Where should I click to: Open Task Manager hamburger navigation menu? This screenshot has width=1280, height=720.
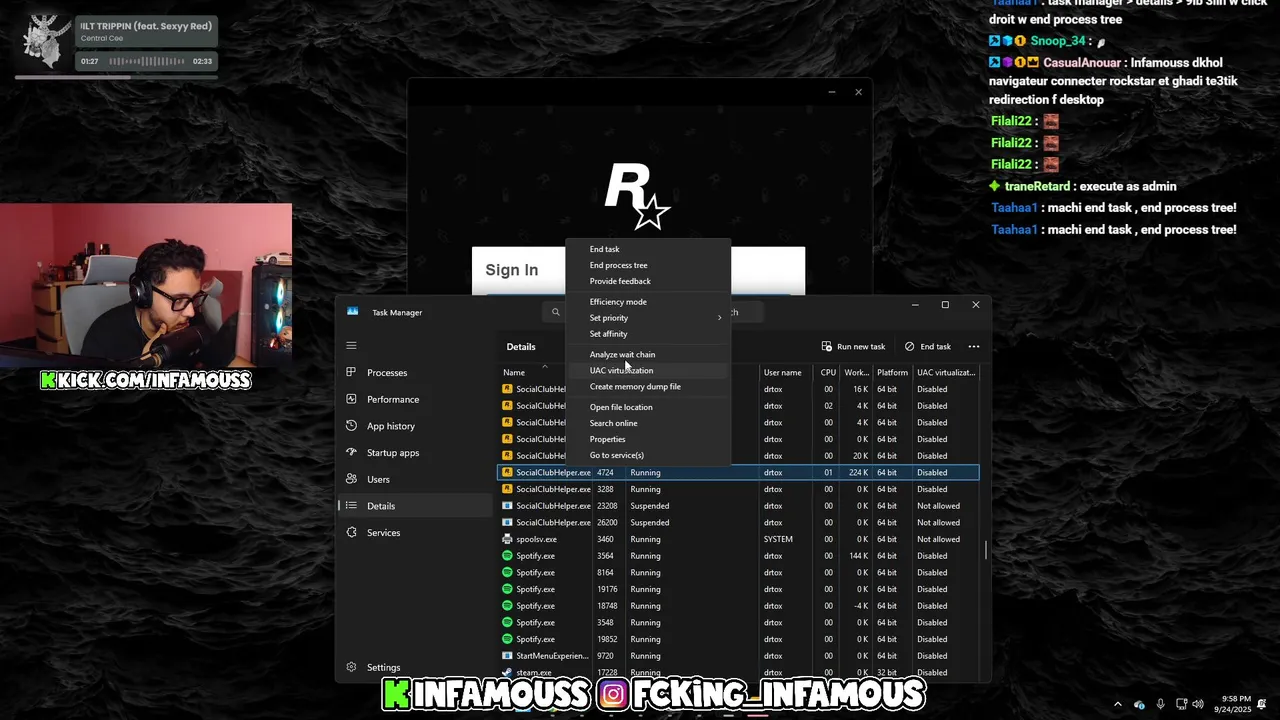pos(351,346)
